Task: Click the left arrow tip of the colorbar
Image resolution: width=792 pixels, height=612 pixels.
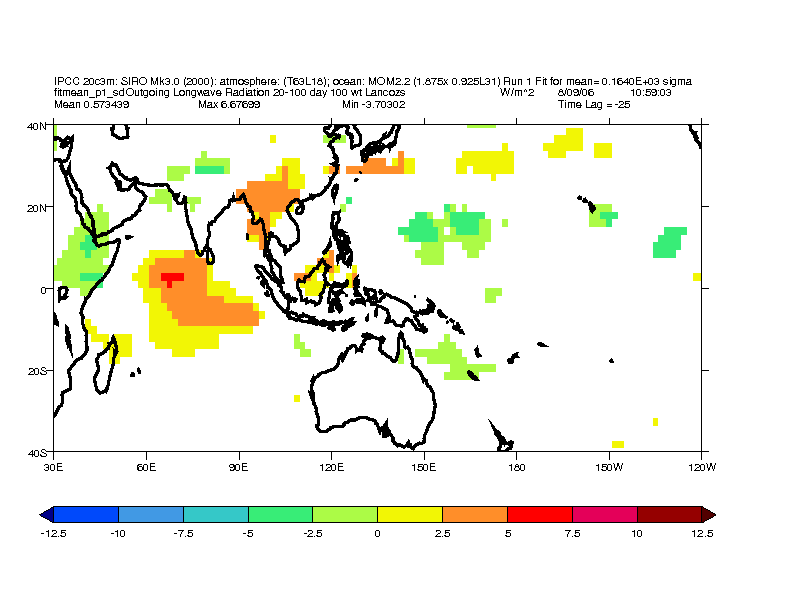Action: 45,514
